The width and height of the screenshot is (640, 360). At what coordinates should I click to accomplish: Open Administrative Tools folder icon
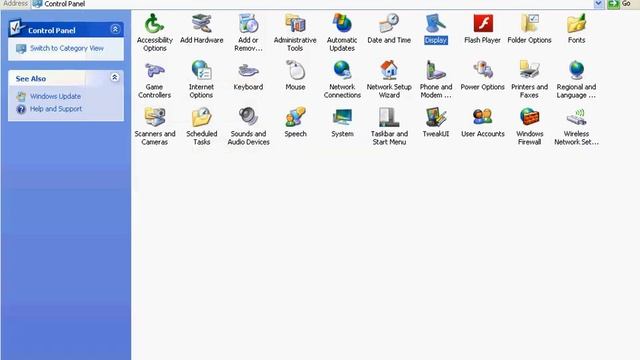tap(295, 24)
